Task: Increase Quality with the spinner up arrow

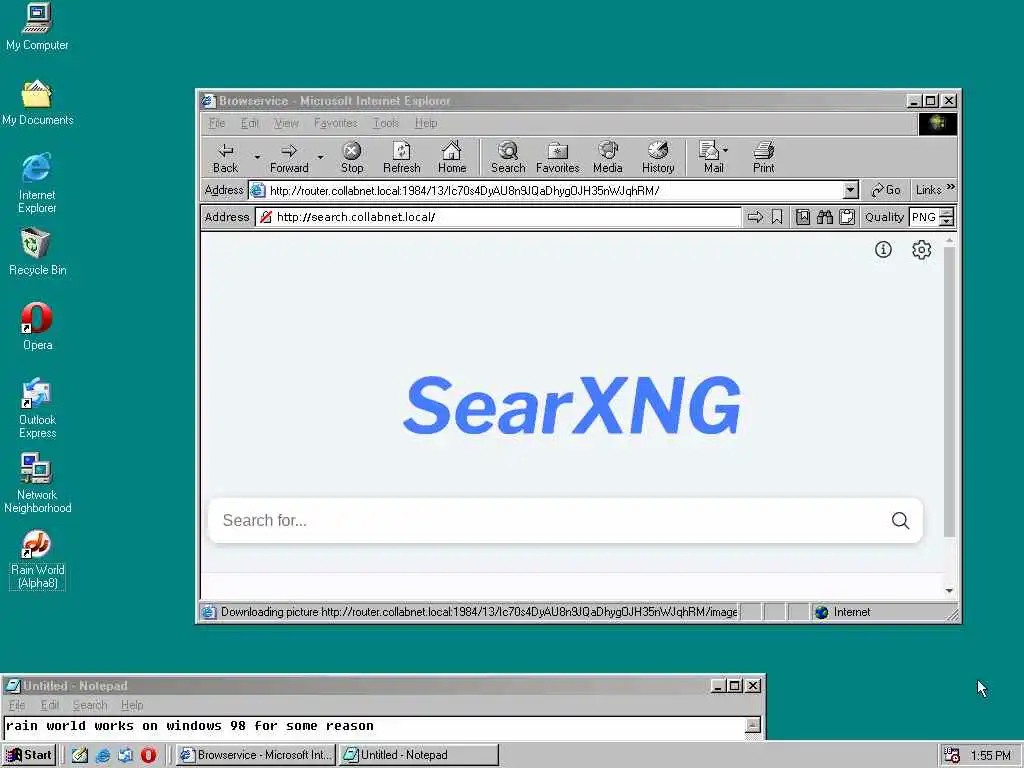Action: pyautogui.click(x=947, y=212)
